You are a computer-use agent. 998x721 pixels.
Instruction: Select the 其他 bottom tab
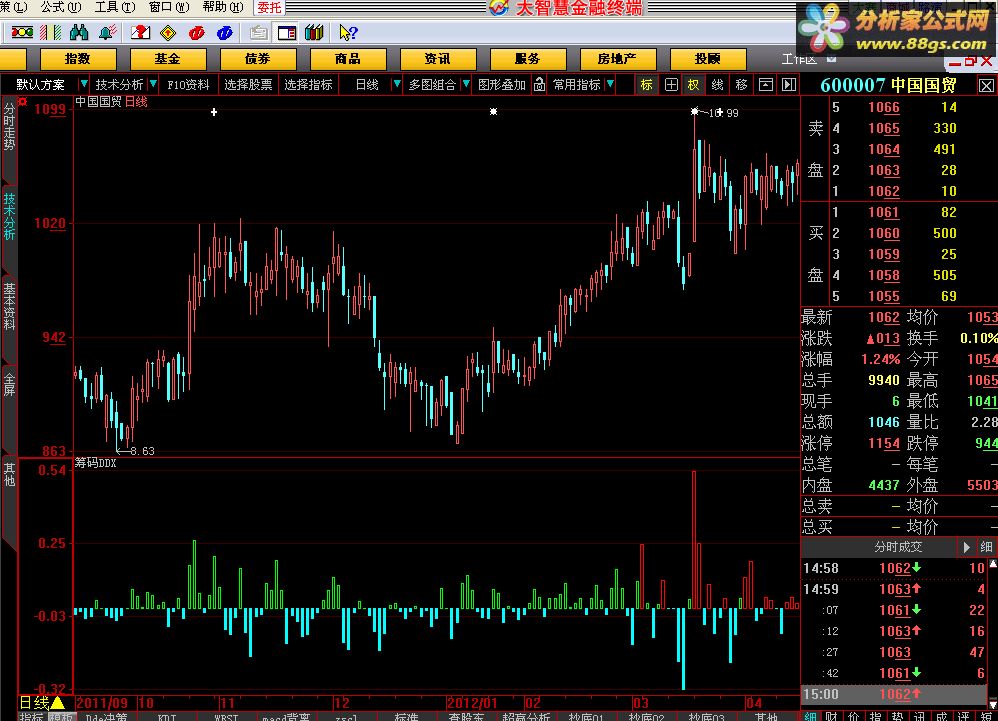(x=766, y=717)
